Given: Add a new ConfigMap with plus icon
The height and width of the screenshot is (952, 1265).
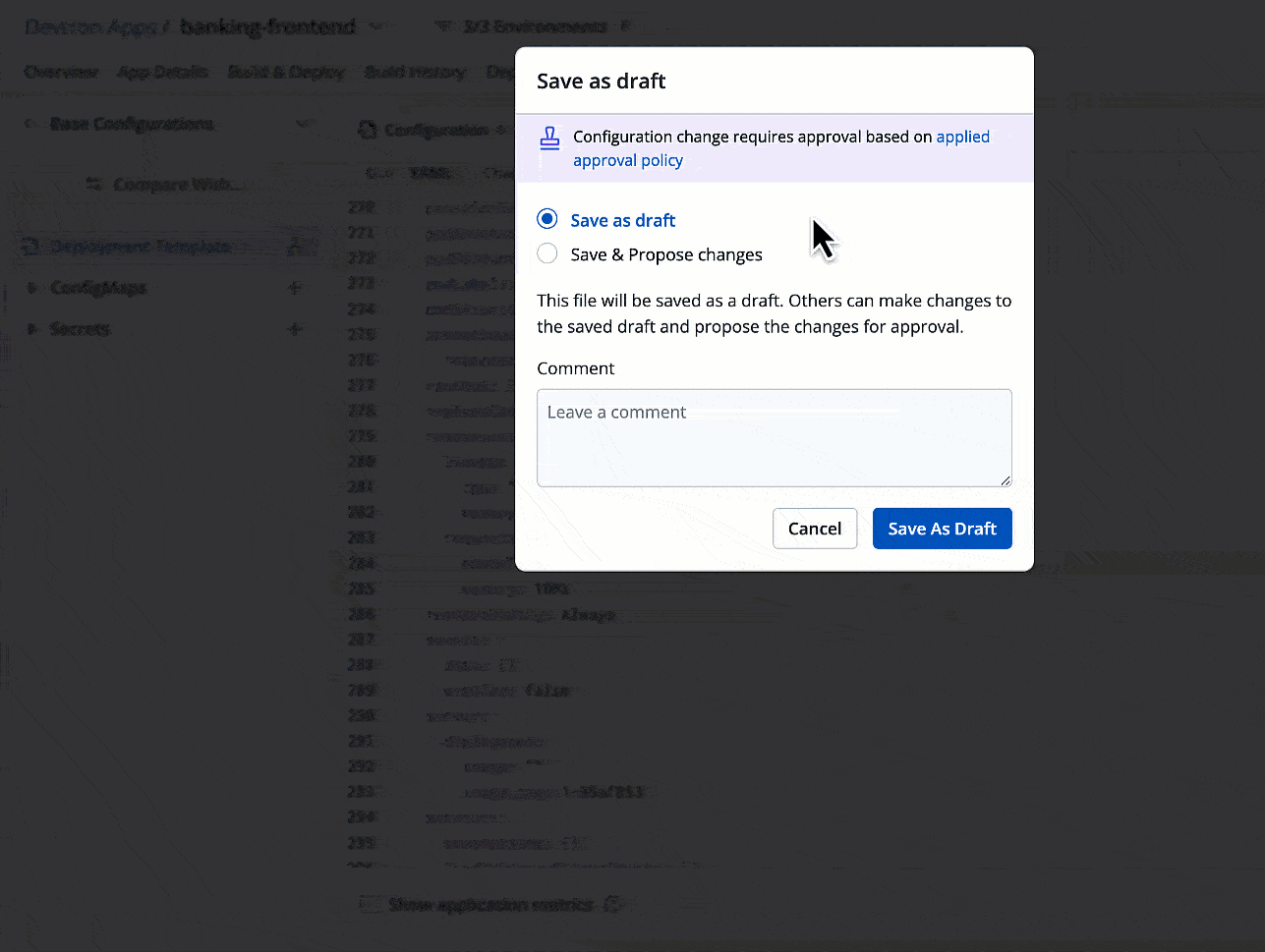Looking at the screenshot, I should pos(294,288).
